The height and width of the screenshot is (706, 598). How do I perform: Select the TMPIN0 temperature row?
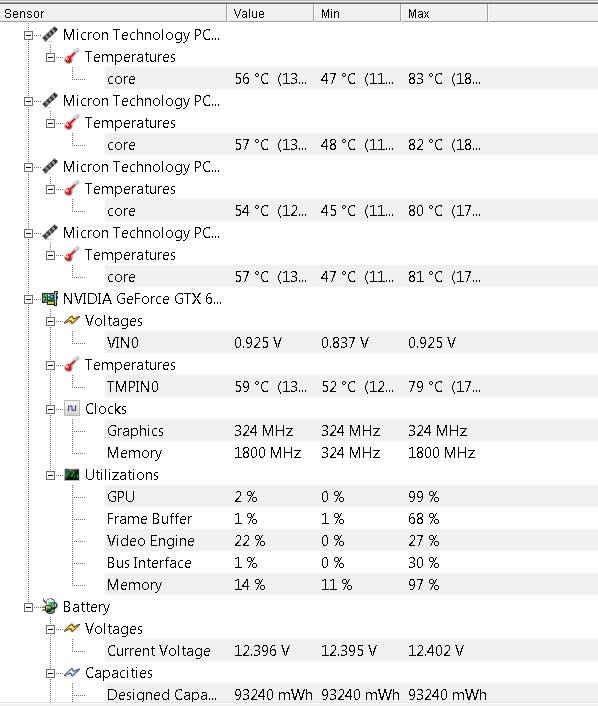pyautogui.click(x=351, y=386)
